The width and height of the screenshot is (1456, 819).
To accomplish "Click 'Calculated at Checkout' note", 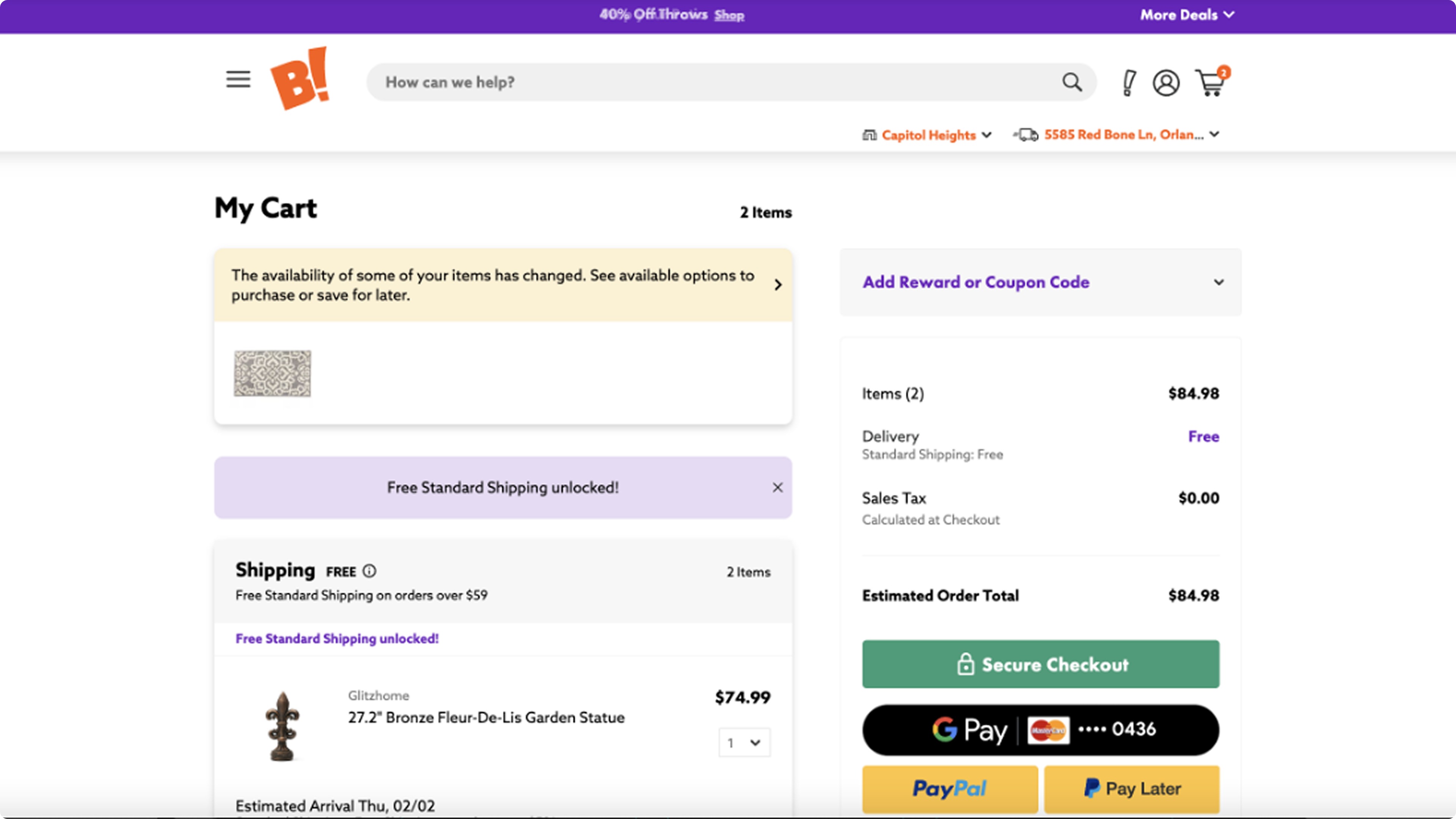I will click(930, 519).
